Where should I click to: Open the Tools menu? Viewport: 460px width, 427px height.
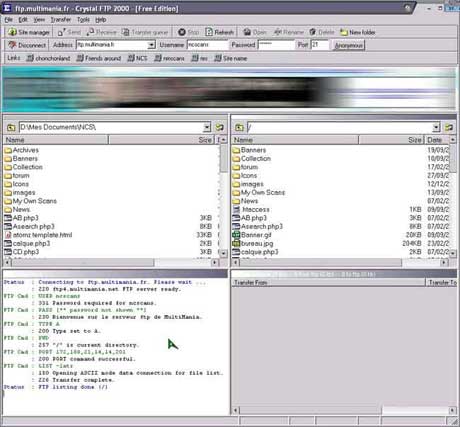coord(83,20)
